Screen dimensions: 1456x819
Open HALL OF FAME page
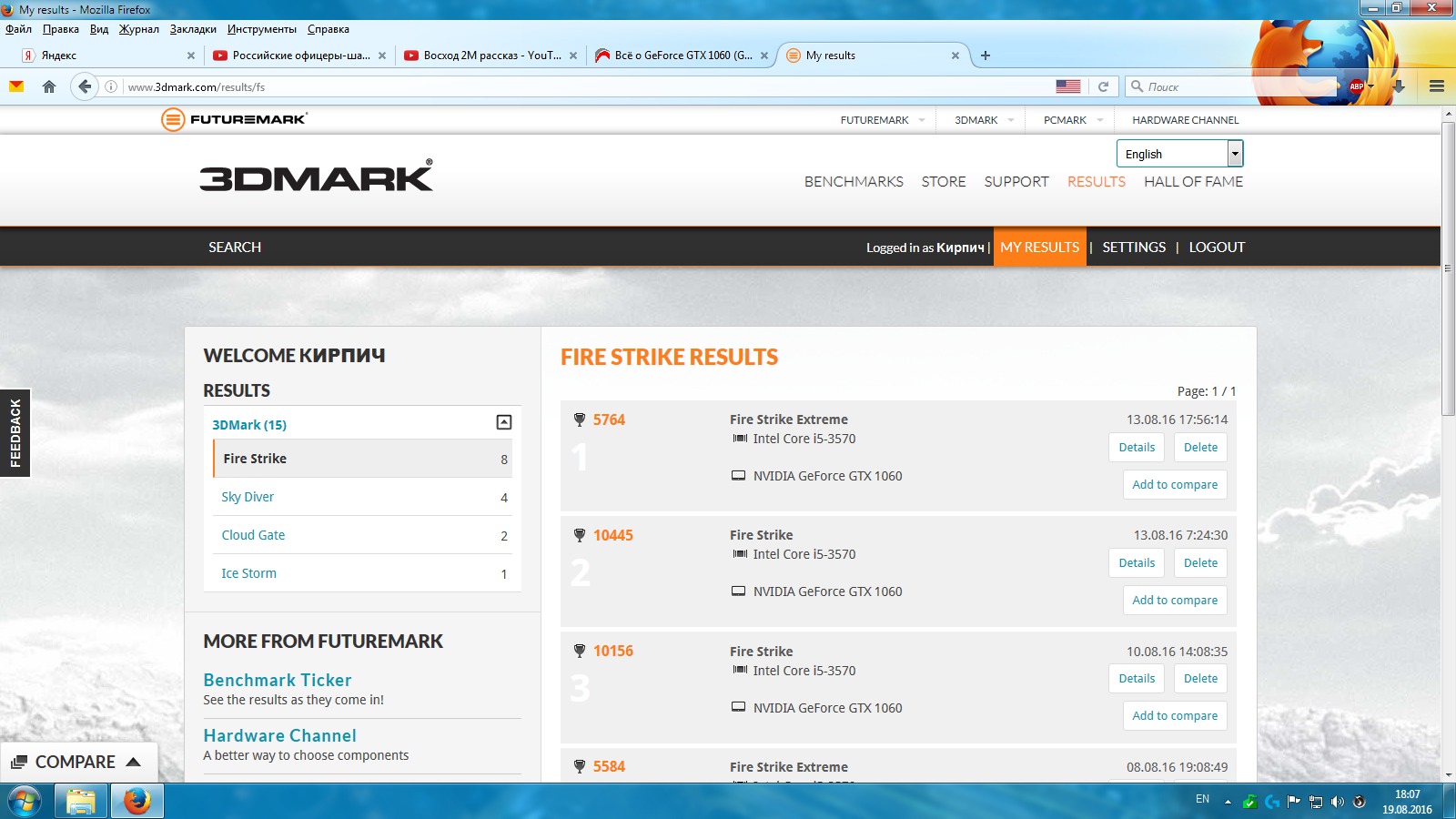[x=1193, y=182]
